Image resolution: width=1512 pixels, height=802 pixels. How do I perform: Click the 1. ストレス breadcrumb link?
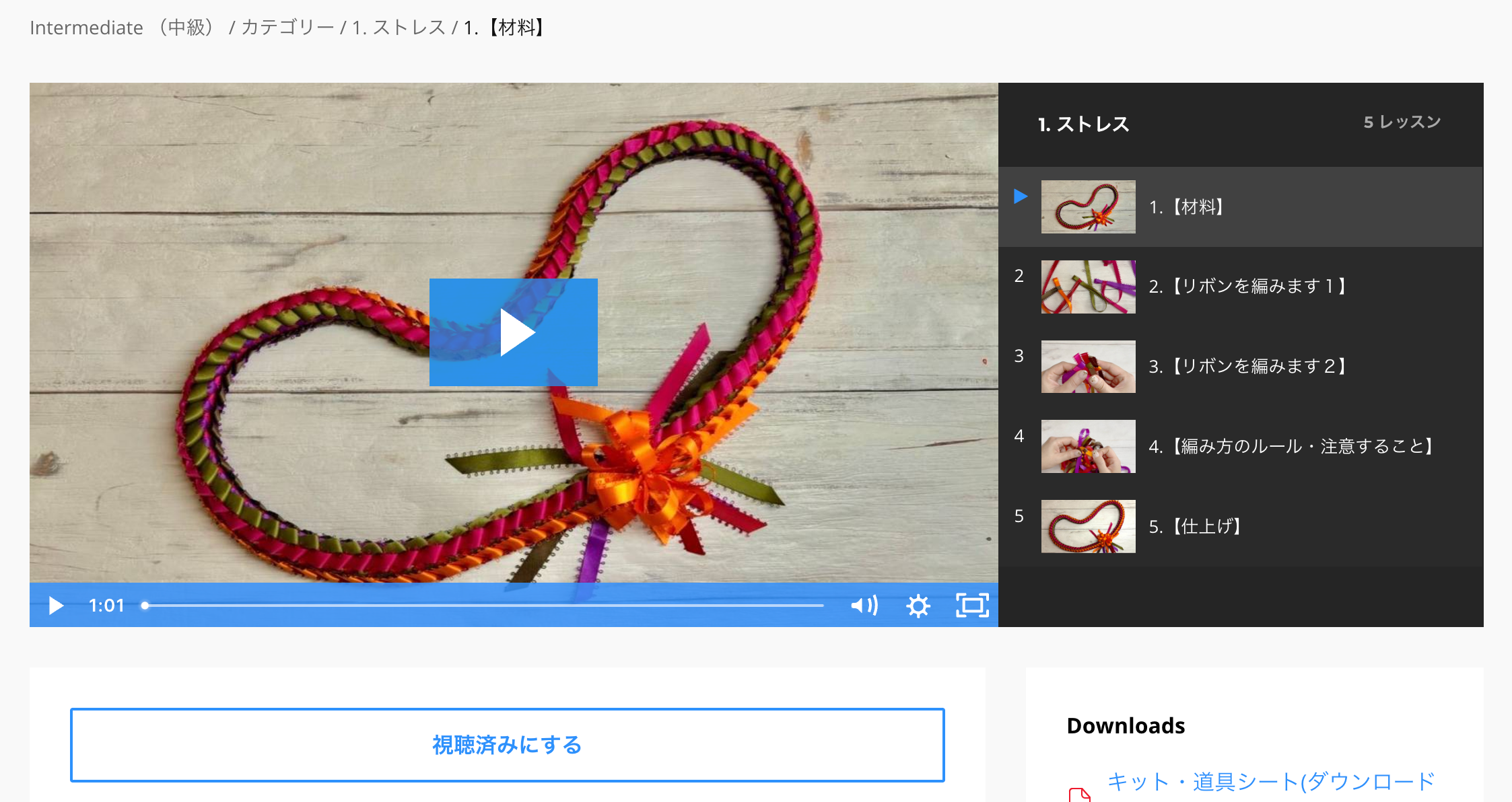[x=399, y=28]
